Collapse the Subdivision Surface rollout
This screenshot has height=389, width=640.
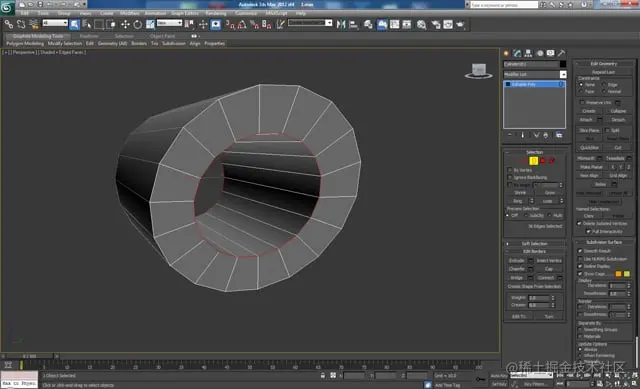point(603,242)
